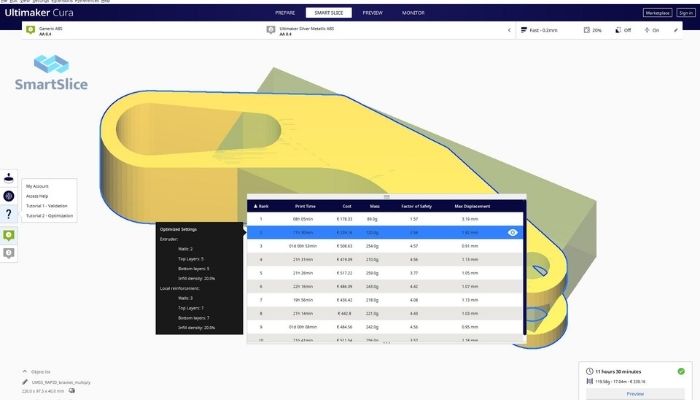
Task: Click the green checkmark status icon
Action: 681,371
